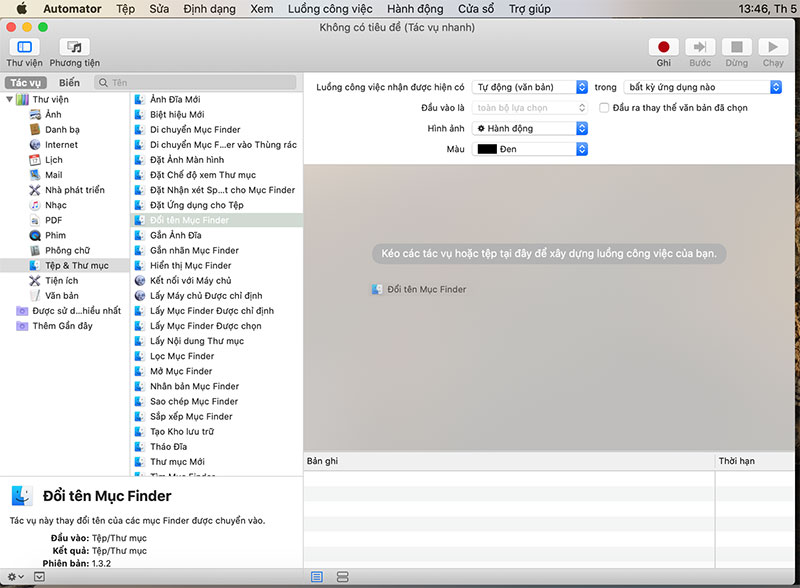This screenshot has height=588, width=800.
Task: Select the Tiện ích utilities category icon
Action: point(35,280)
